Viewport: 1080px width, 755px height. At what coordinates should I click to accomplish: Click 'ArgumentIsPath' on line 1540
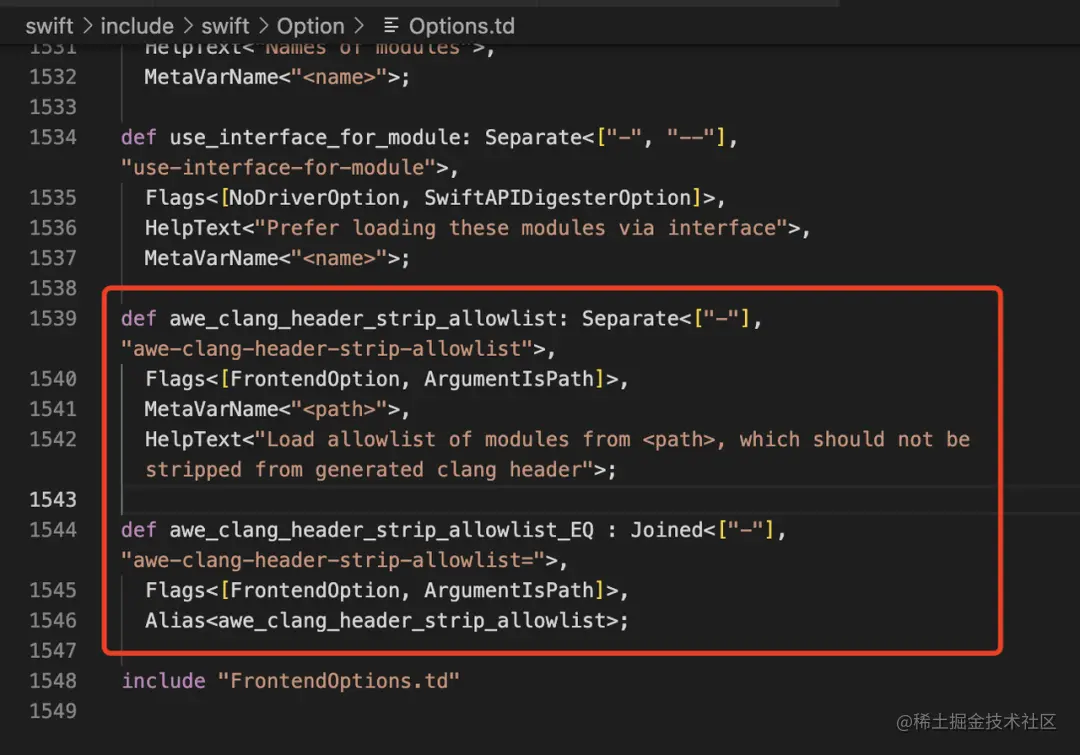[x=509, y=379]
